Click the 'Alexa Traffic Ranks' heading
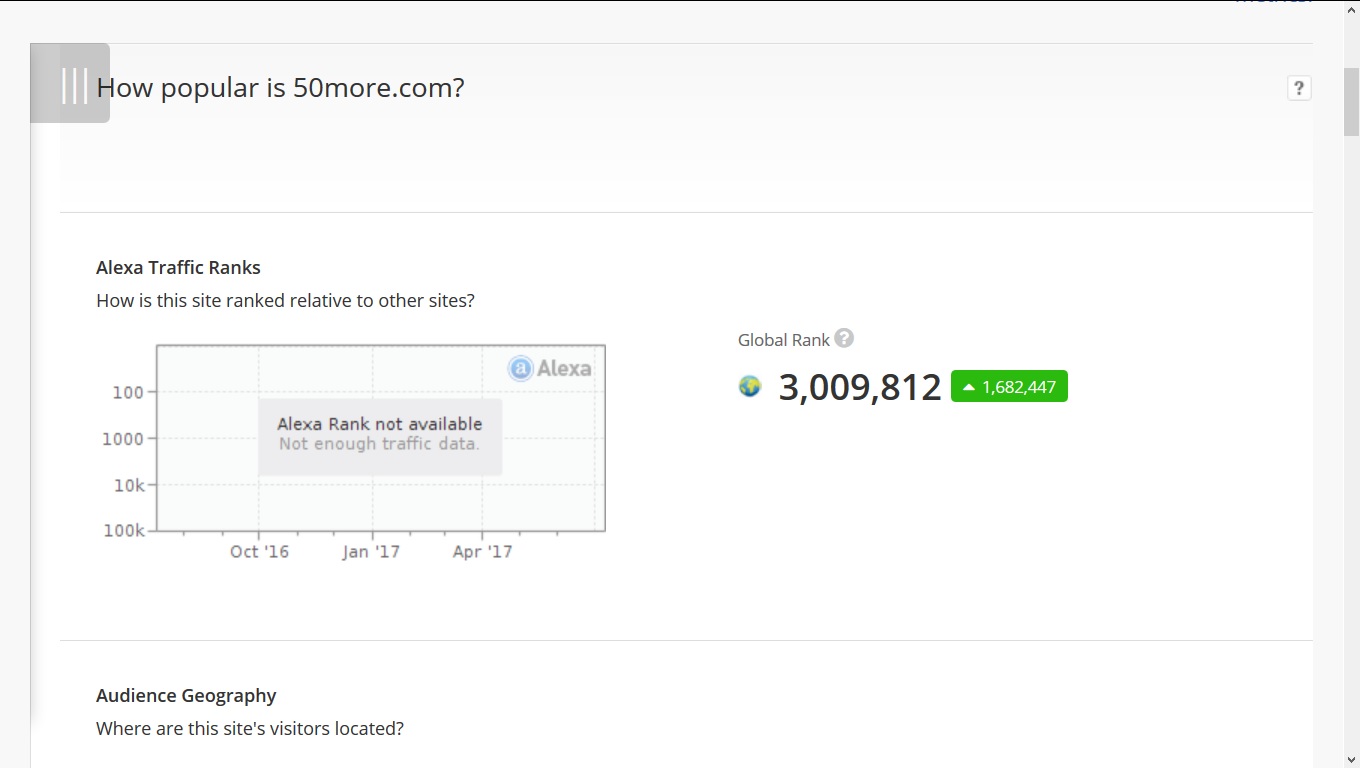The height and width of the screenshot is (768, 1360). pyautogui.click(x=178, y=267)
